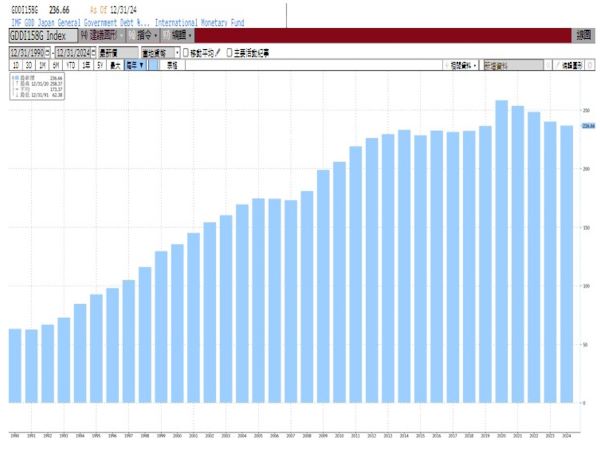Click the tallest bar for year 2020
This screenshot has height=450, width=600.
pos(502,251)
